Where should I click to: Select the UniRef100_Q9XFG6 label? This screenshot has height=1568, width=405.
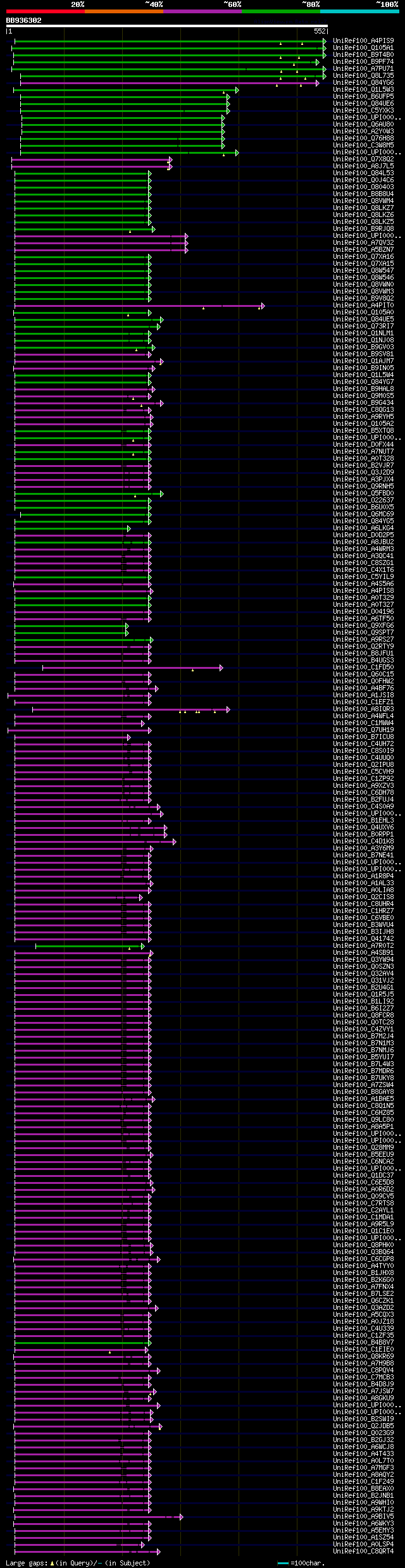pos(363,626)
